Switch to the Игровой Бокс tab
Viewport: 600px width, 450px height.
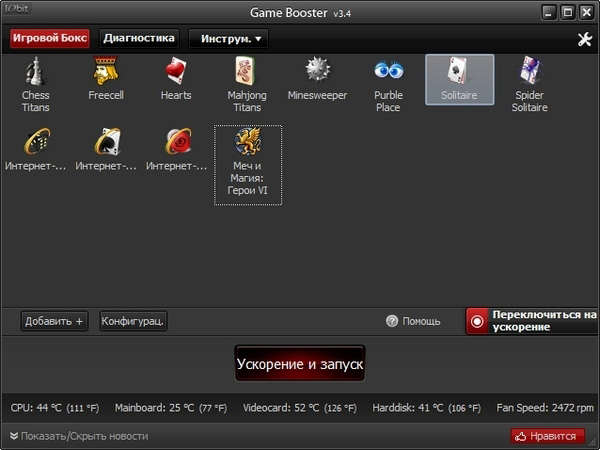tap(50, 38)
